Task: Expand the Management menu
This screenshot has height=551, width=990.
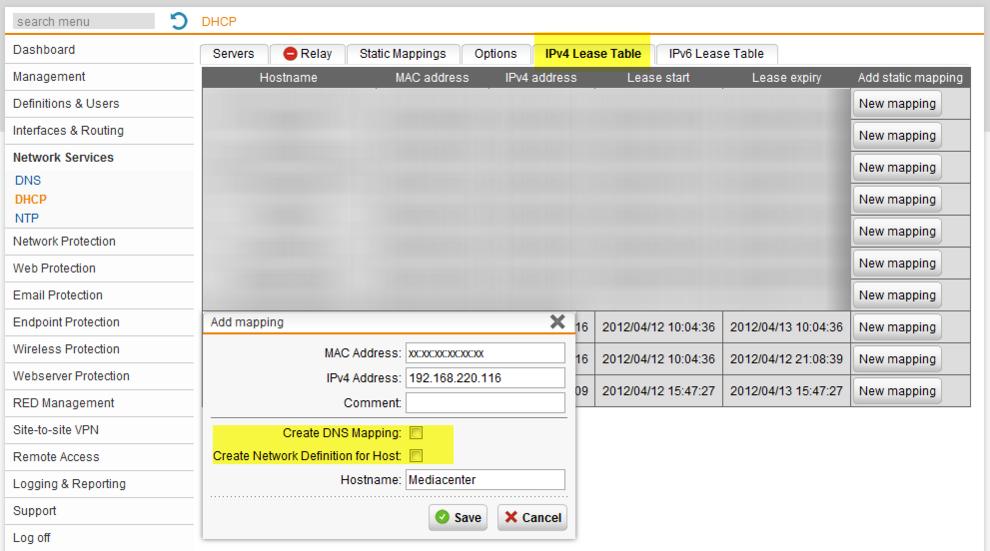Action: click(x=49, y=77)
